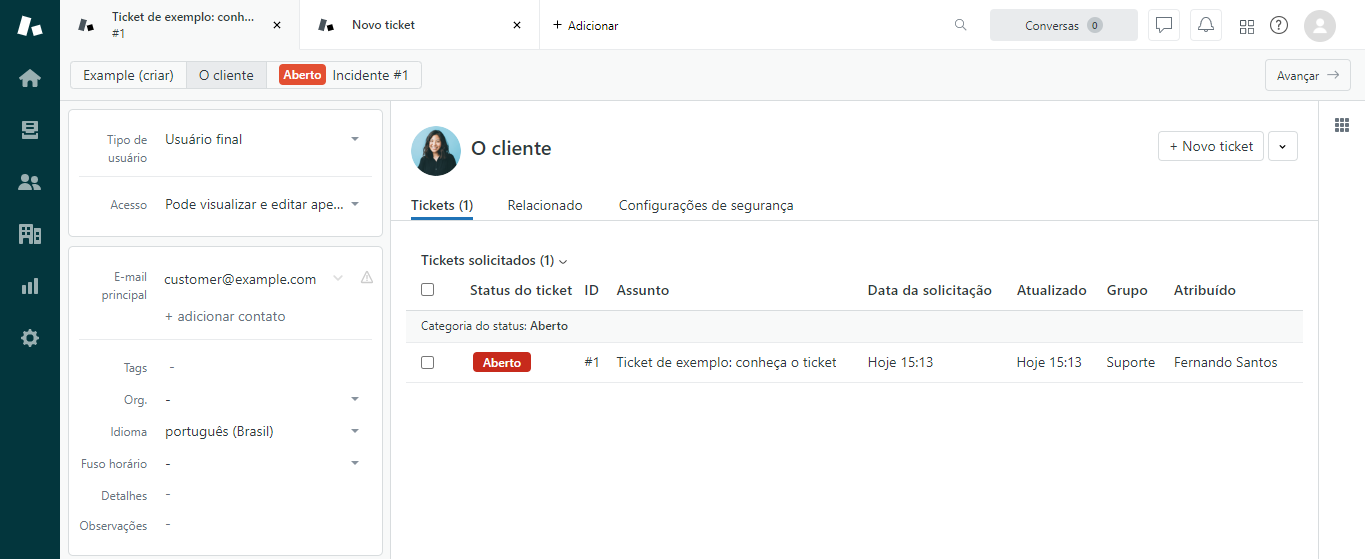Select the 'Relacionado' tab
The image size is (1365, 559).
[x=545, y=205]
